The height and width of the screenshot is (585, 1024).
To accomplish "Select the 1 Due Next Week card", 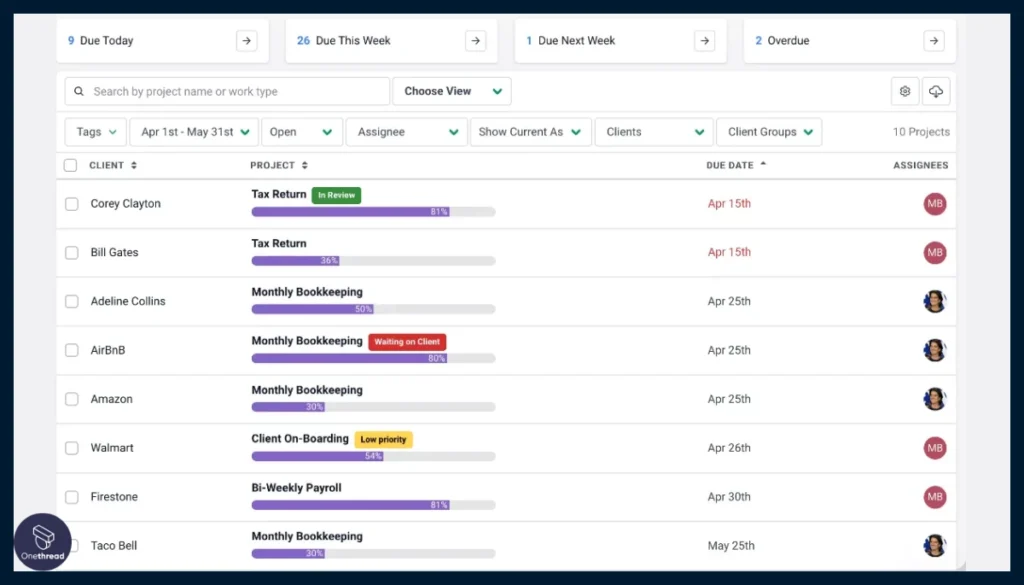I will (x=621, y=40).
